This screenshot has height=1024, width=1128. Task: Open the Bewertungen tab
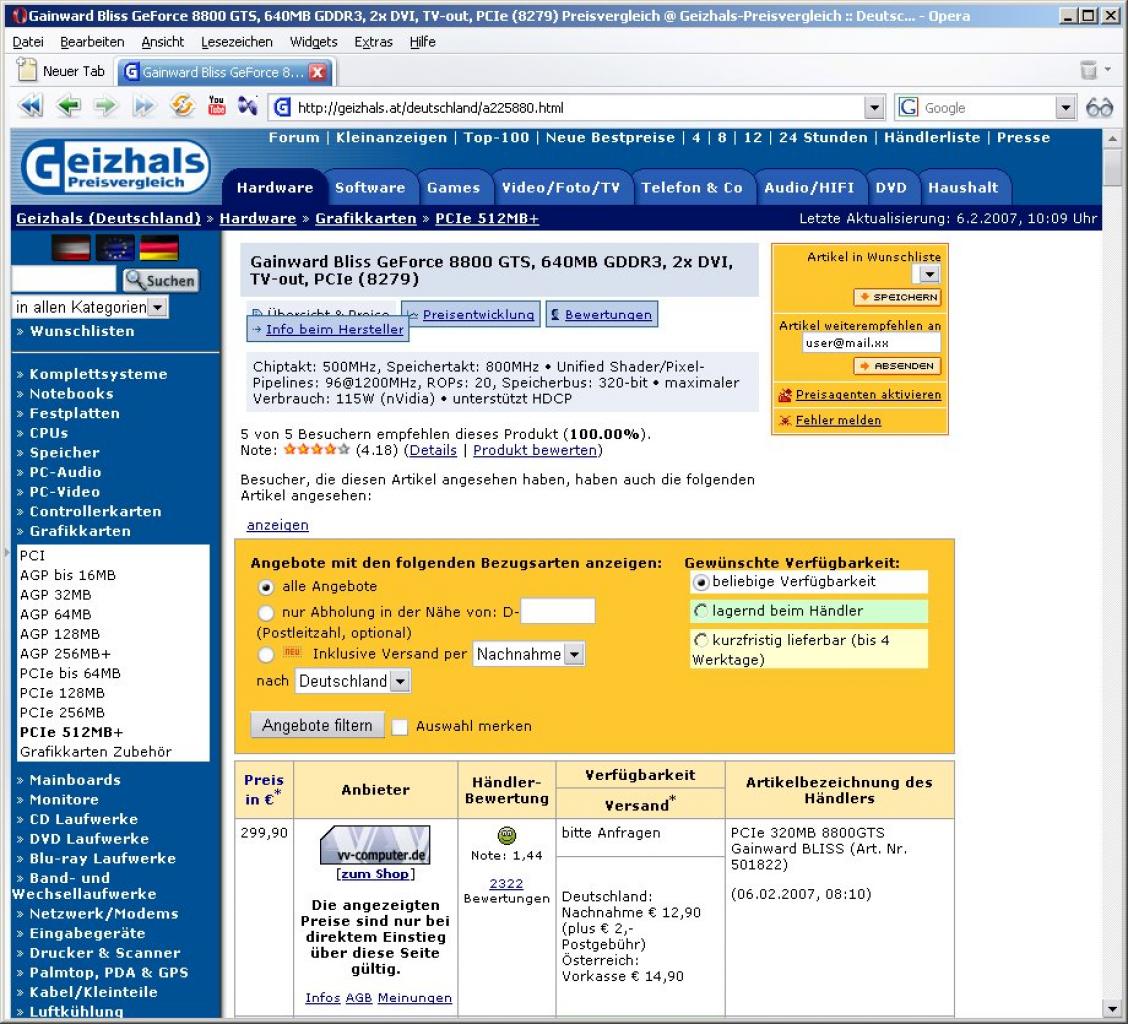[x=601, y=314]
